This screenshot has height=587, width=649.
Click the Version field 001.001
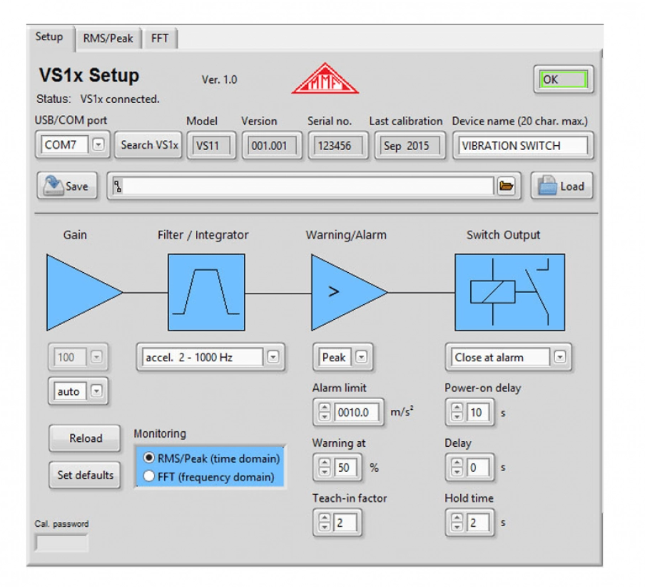click(x=272, y=145)
